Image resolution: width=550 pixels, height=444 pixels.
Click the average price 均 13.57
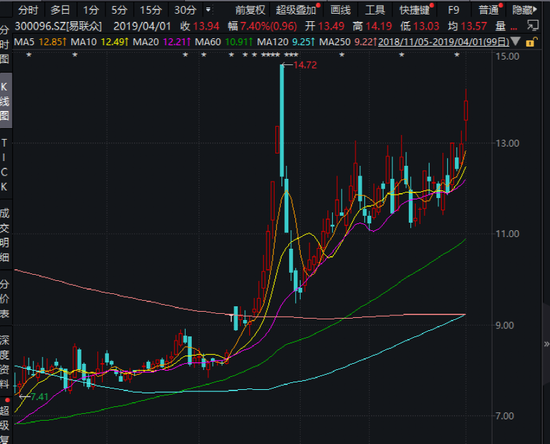pyautogui.click(x=467, y=26)
